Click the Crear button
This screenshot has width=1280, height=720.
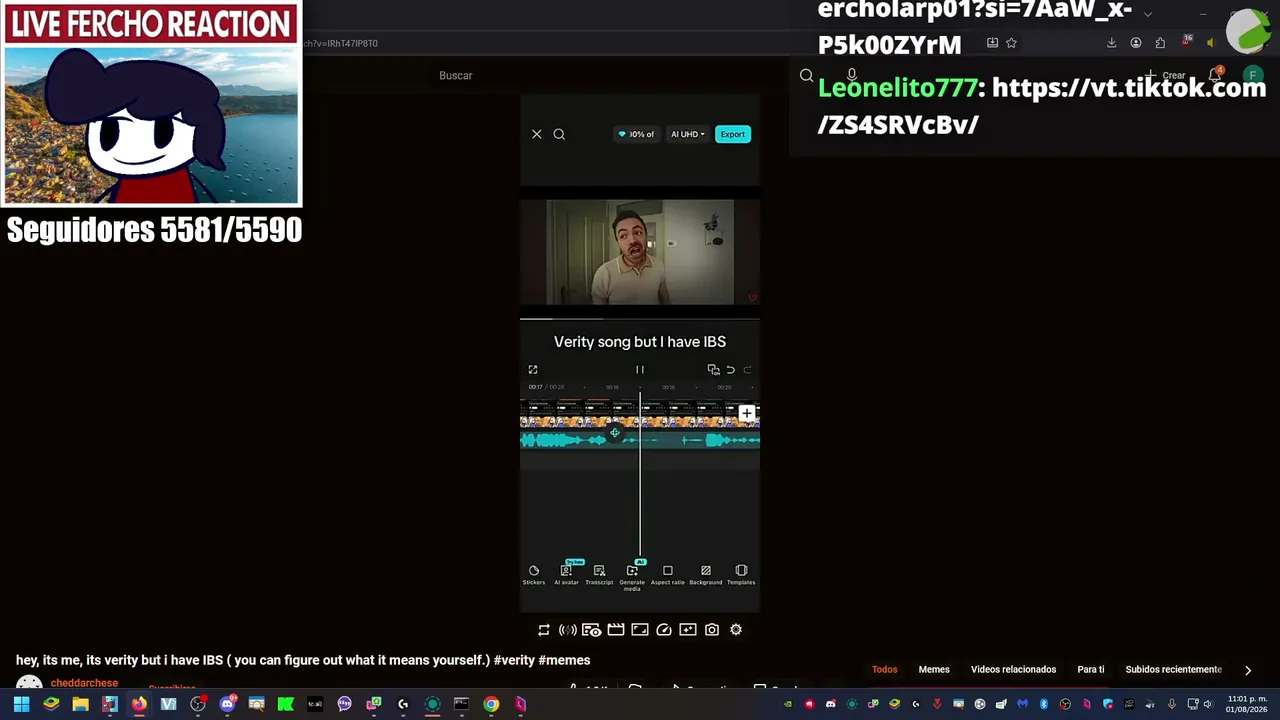(x=1168, y=76)
